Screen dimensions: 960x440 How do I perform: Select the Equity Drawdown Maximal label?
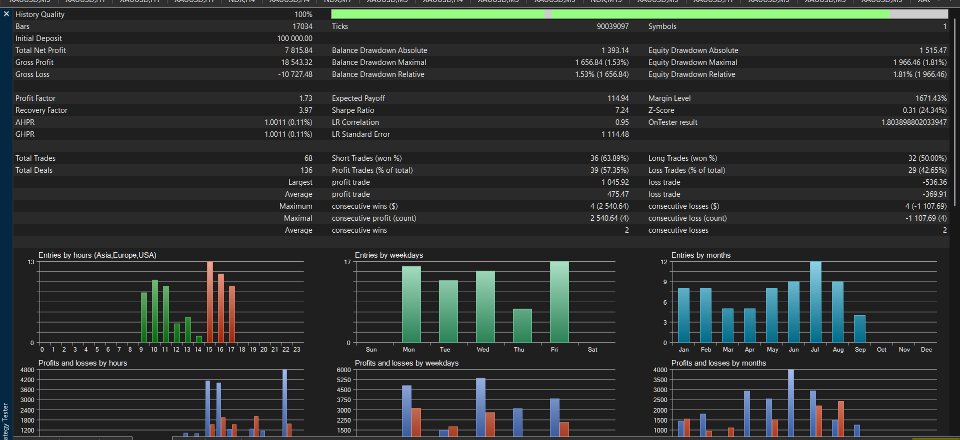(x=693, y=62)
